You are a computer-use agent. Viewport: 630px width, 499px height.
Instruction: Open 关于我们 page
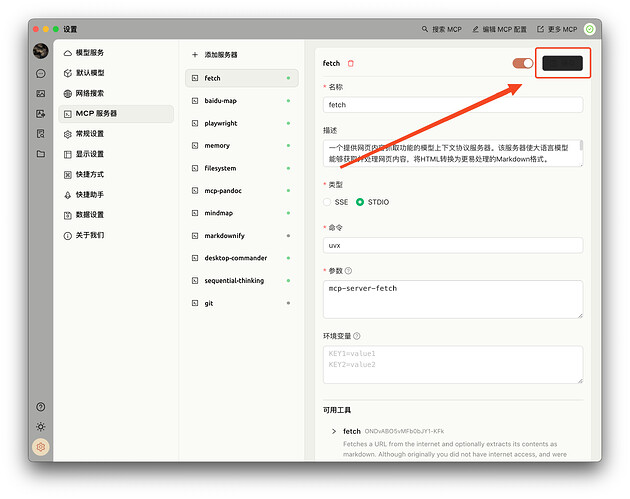[117, 235]
